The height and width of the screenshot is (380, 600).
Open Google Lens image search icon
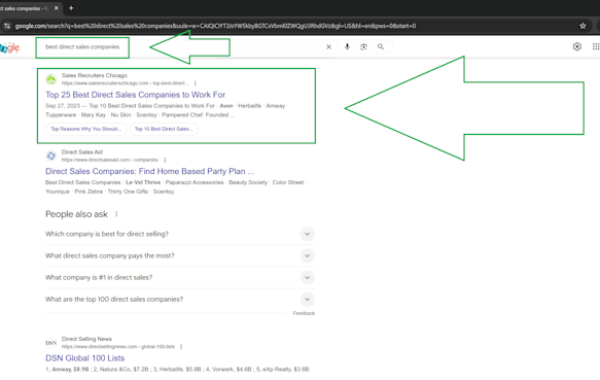364,47
